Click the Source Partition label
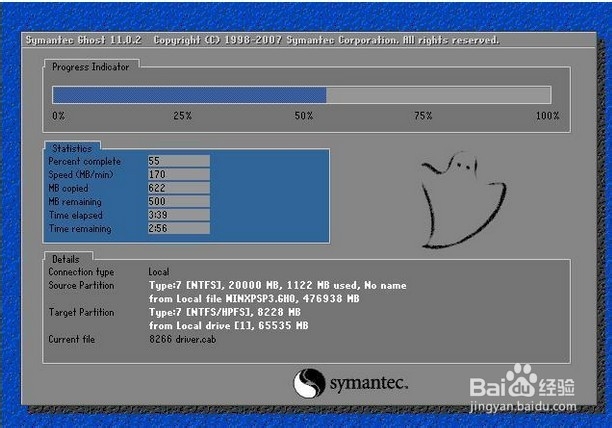 (81, 285)
